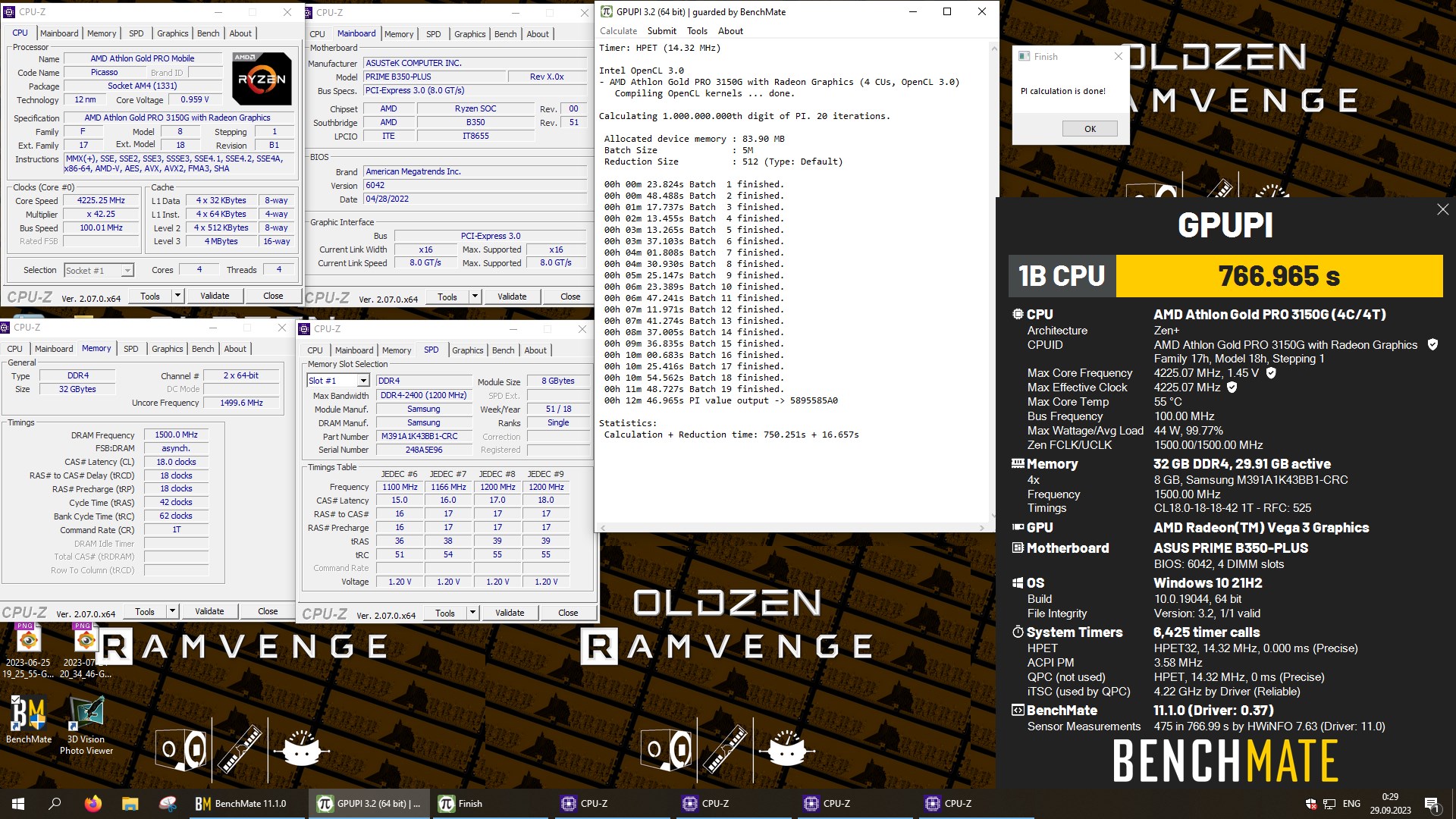Click BIOS Version 6042 field
The height and width of the screenshot is (819, 1456).
[x=475, y=186]
